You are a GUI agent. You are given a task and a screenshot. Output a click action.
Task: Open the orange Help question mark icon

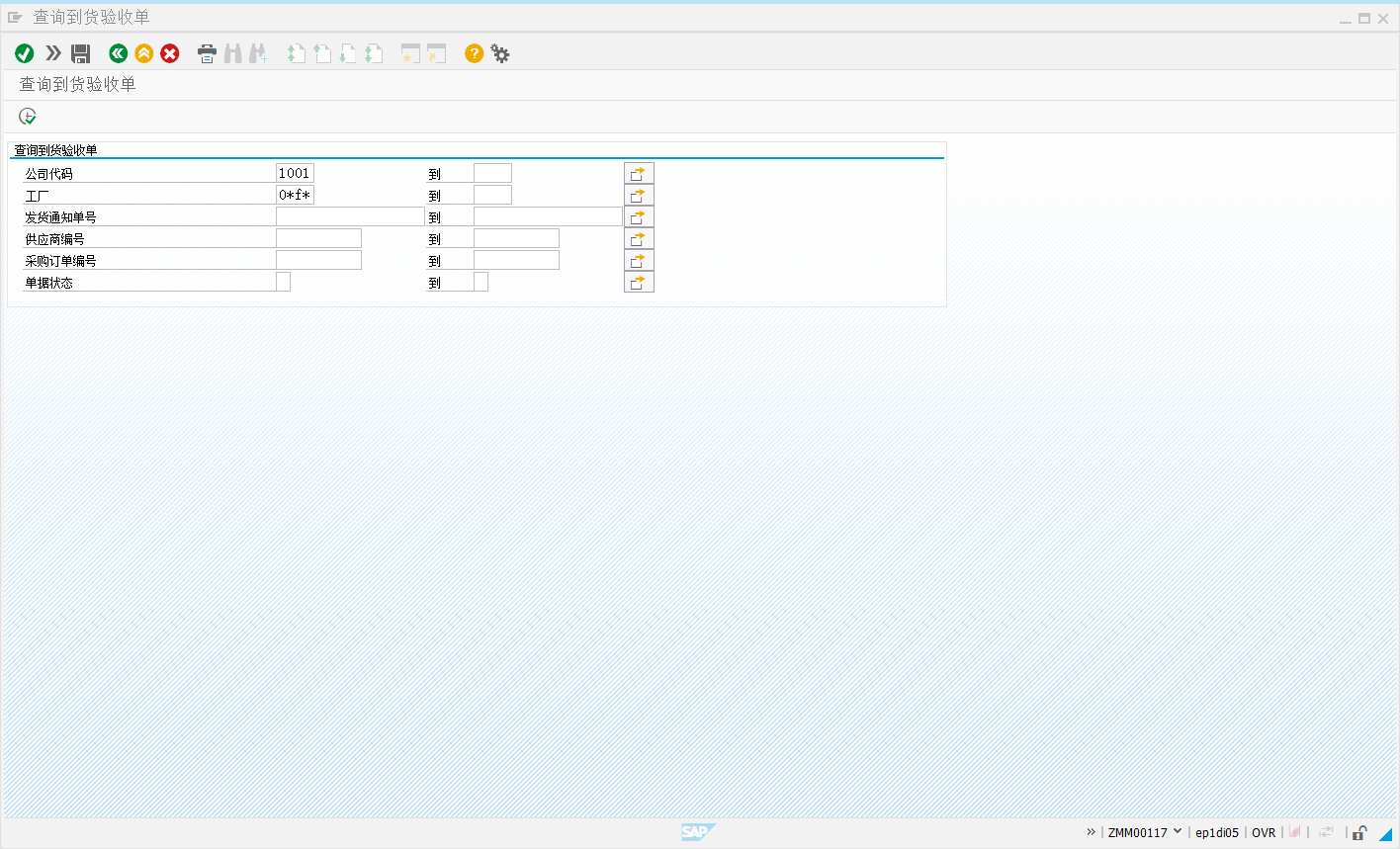coord(475,53)
